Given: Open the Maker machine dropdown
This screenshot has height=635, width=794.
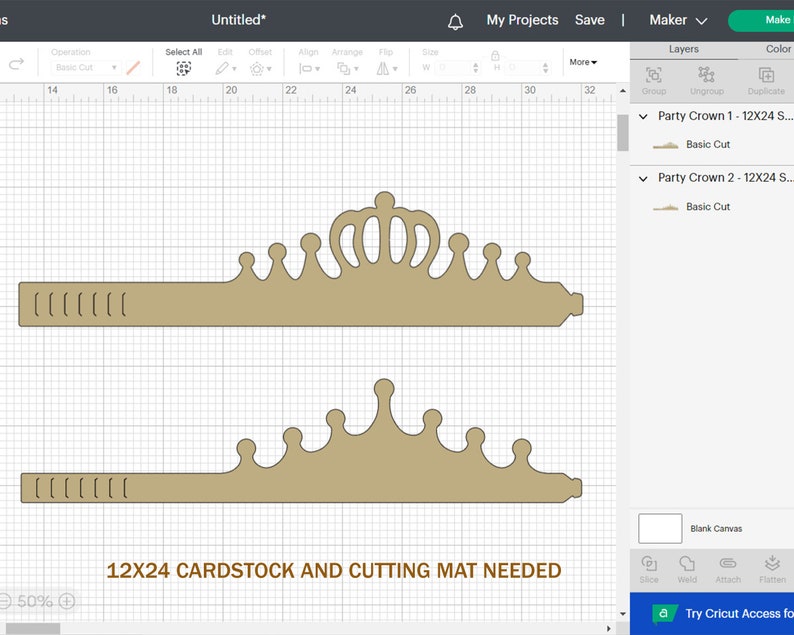Looking at the screenshot, I should (x=678, y=20).
